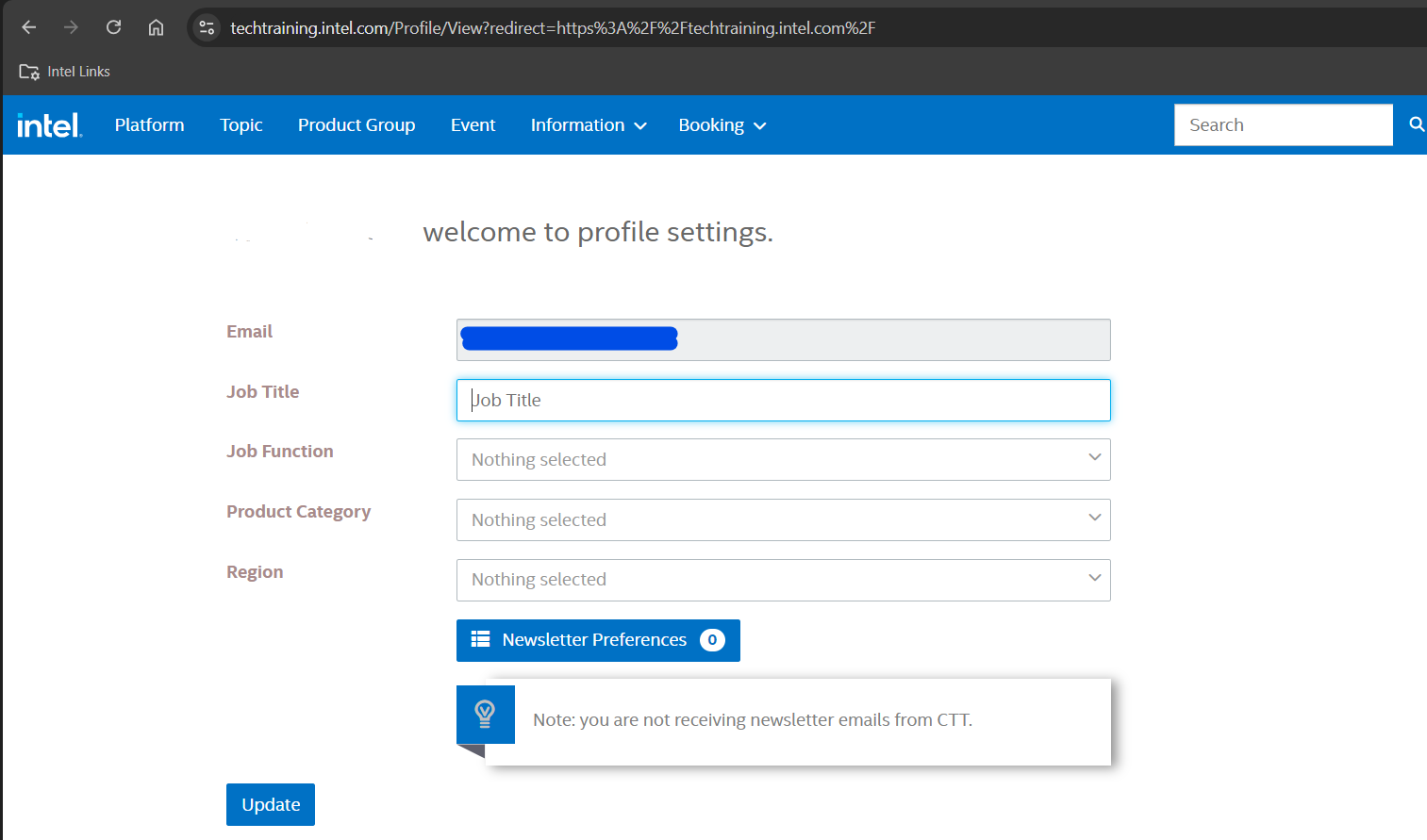Image resolution: width=1427 pixels, height=840 pixels.
Task: Go back to previous page
Action: click(x=29, y=27)
